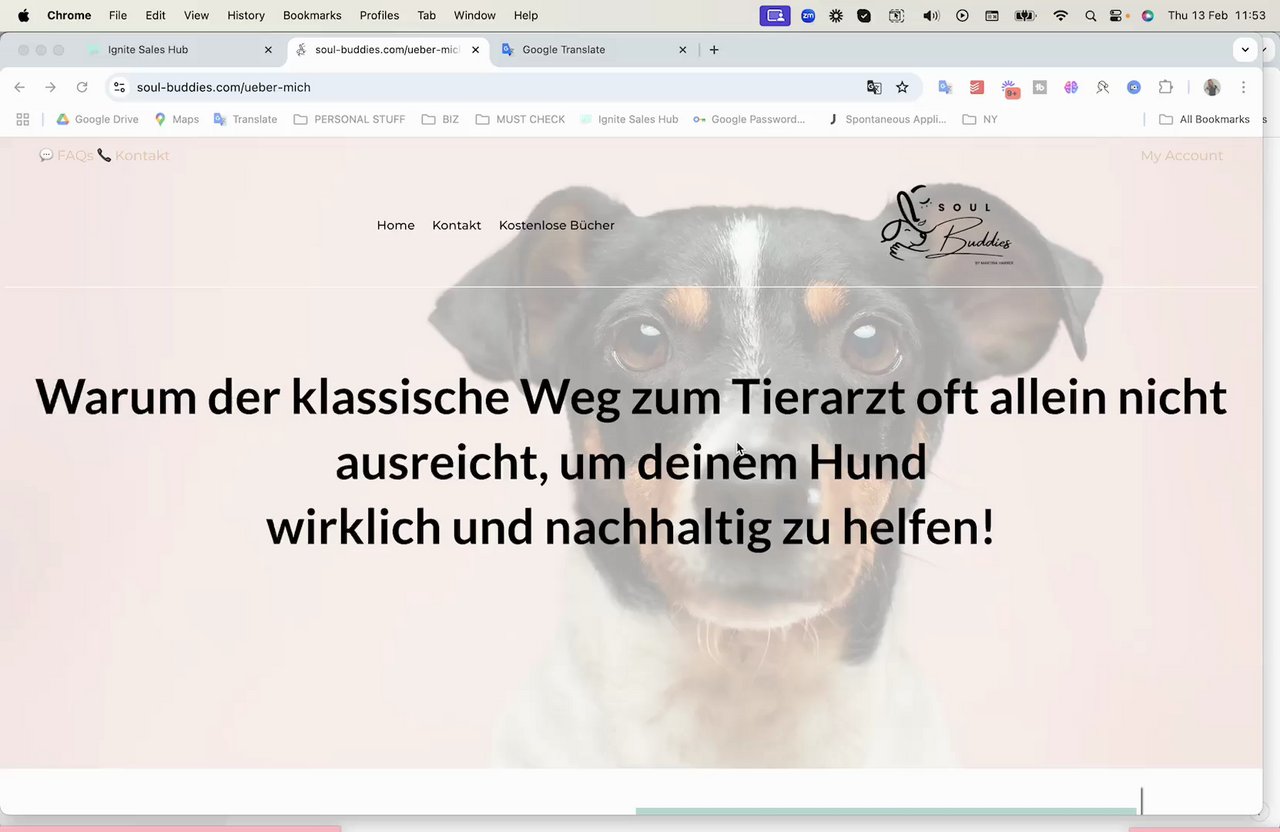Open the BIZ bookmarks folder
Image resolution: width=1280 pixels, height=832 pixels.
[440, 119]
